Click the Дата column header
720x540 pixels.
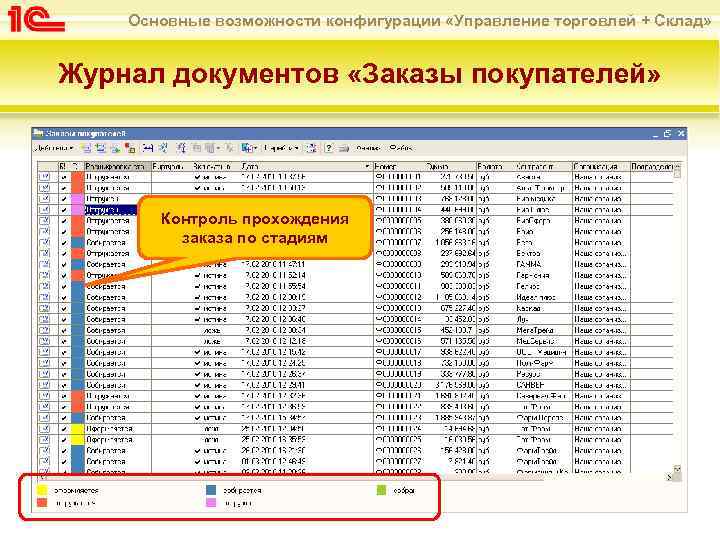(x=307, y=166)
